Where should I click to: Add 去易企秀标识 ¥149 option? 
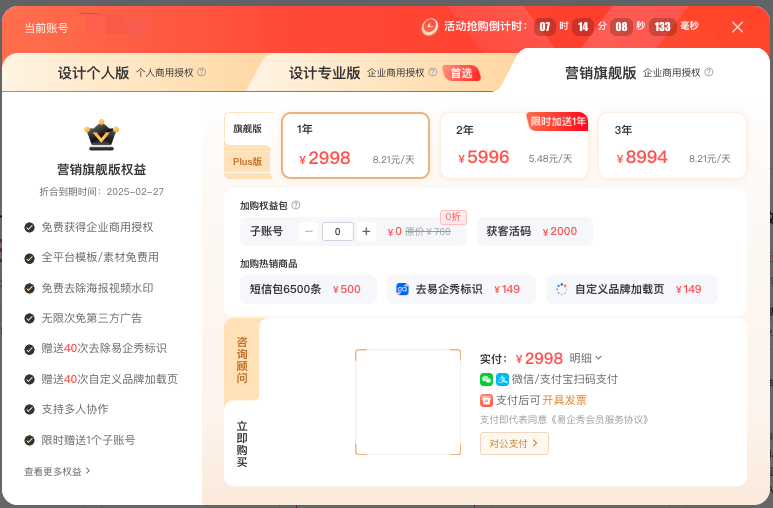461,289
